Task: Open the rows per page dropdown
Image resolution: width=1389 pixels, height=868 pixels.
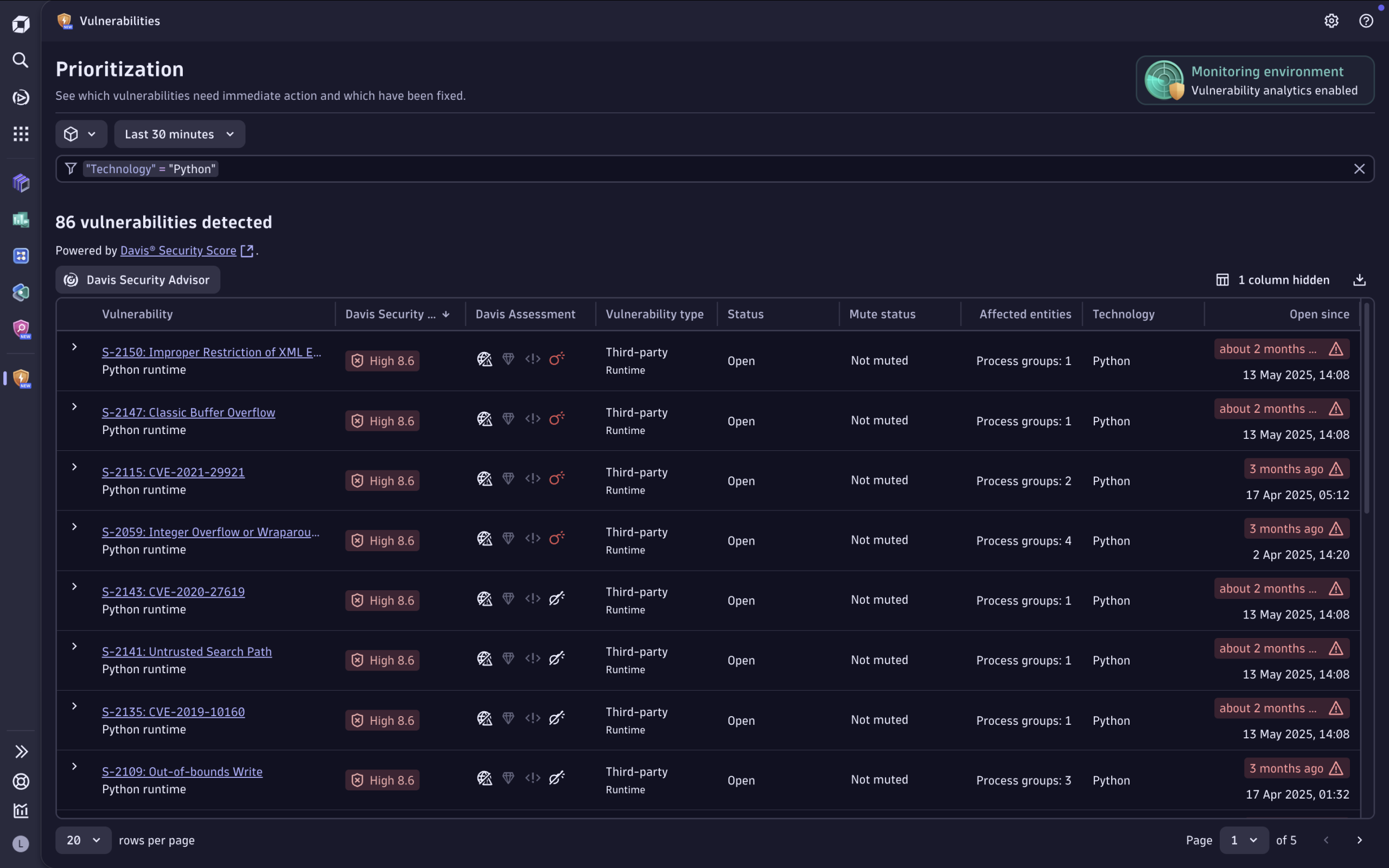Action: 82,840
